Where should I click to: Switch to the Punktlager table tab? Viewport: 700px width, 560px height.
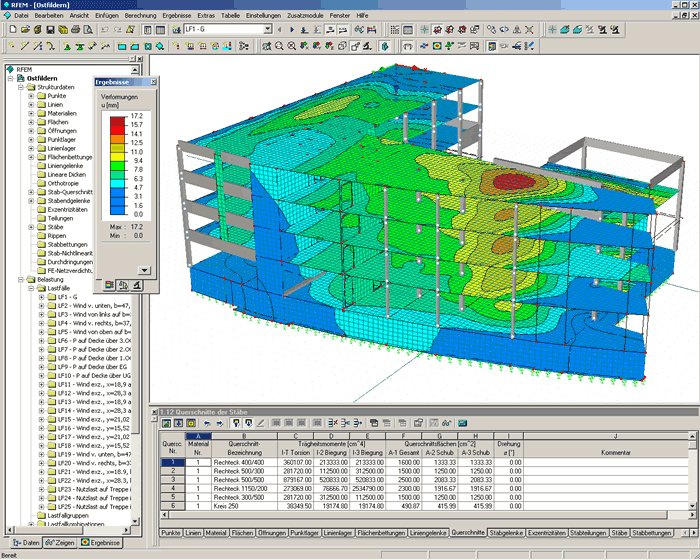tap(304, 533)
